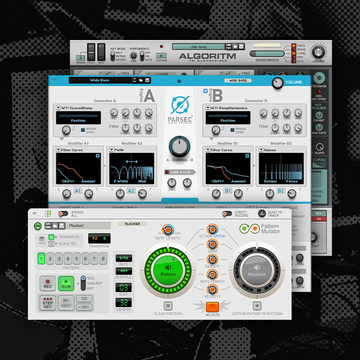Viewport: 360px width, 360px height.
Task: Click the REC button
Action: [x=48, y=284]
